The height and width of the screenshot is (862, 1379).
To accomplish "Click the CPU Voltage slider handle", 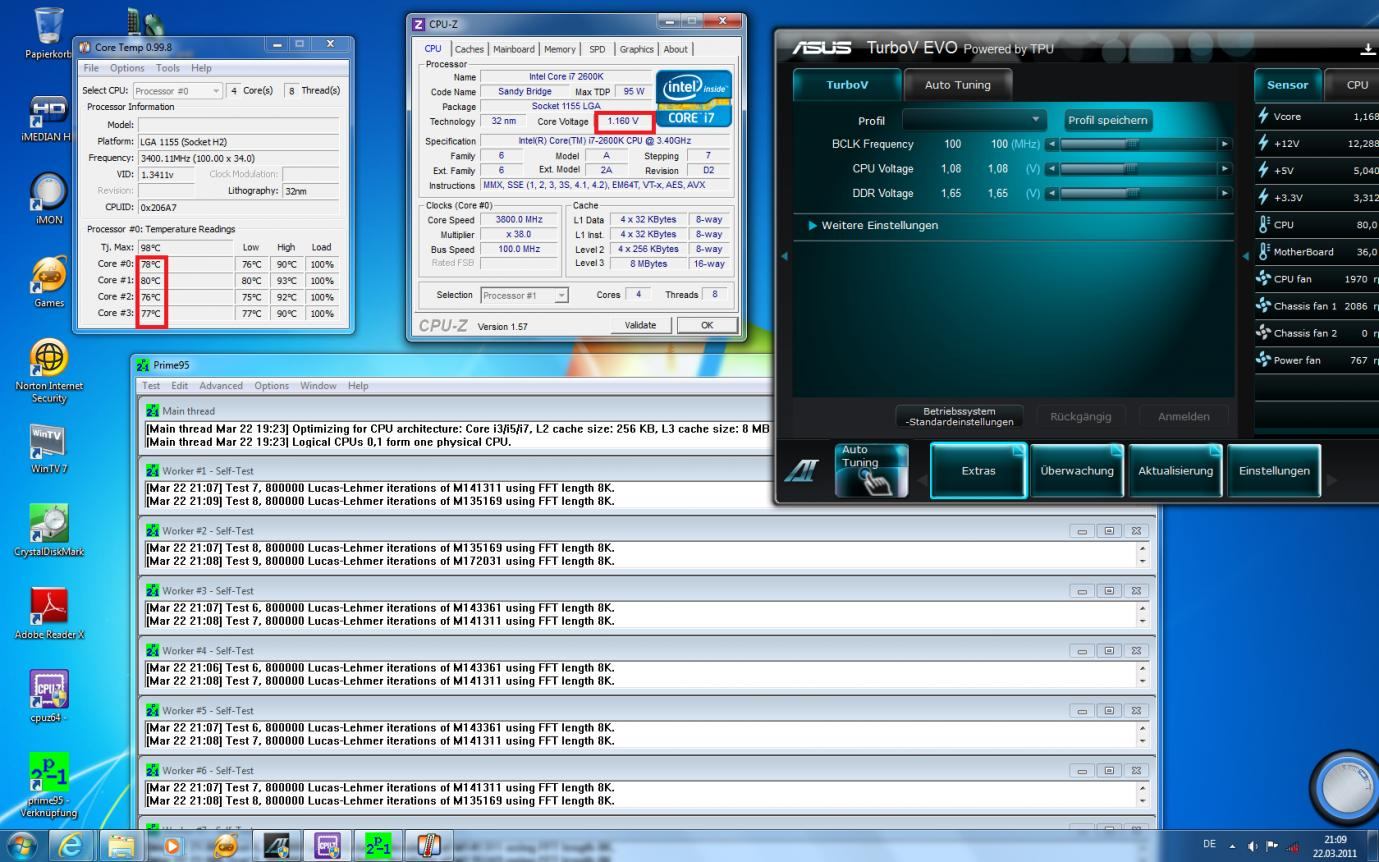I will coord(1132,168).
